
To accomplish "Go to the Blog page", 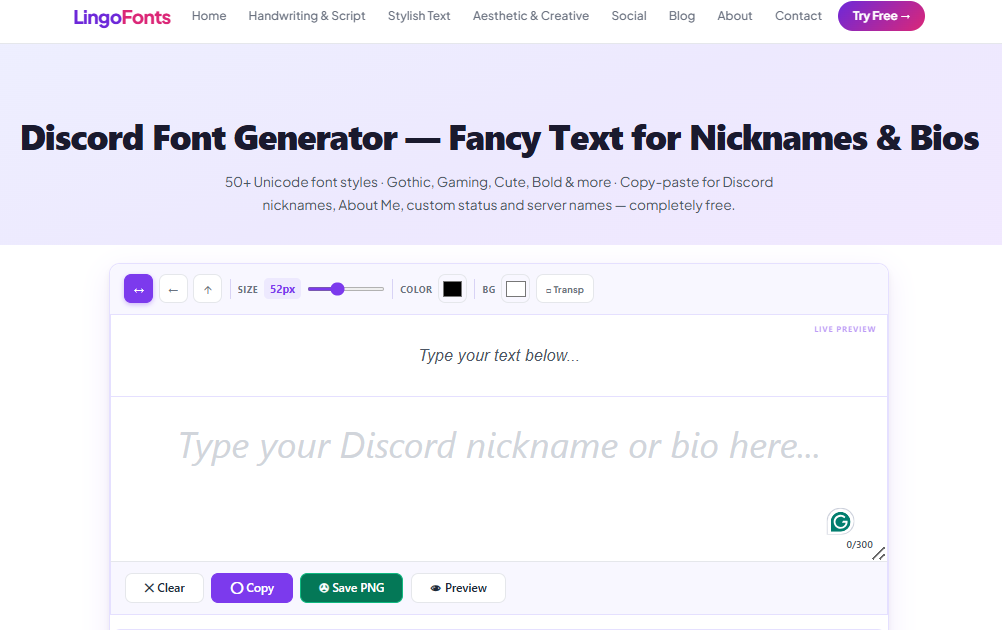I will tap(682, 16).
